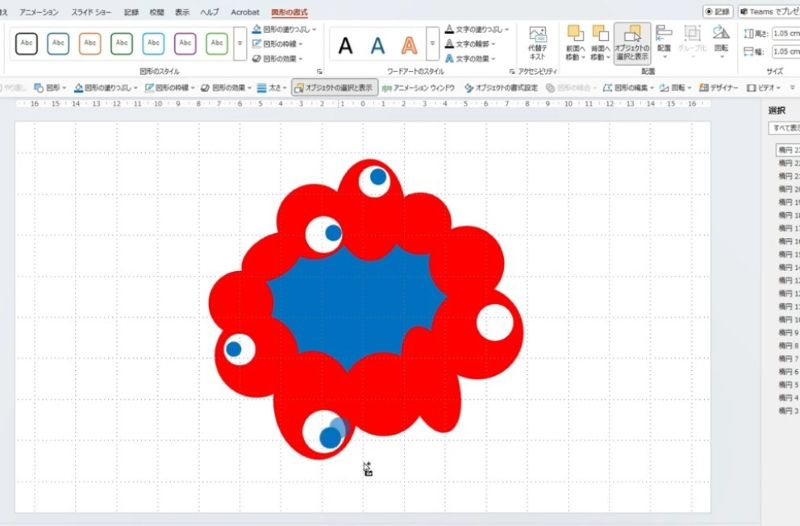Open the ribbon 回転 (Rotate) icon menu
The height and width of the screenshot is (526, 800).
point(721,43)
